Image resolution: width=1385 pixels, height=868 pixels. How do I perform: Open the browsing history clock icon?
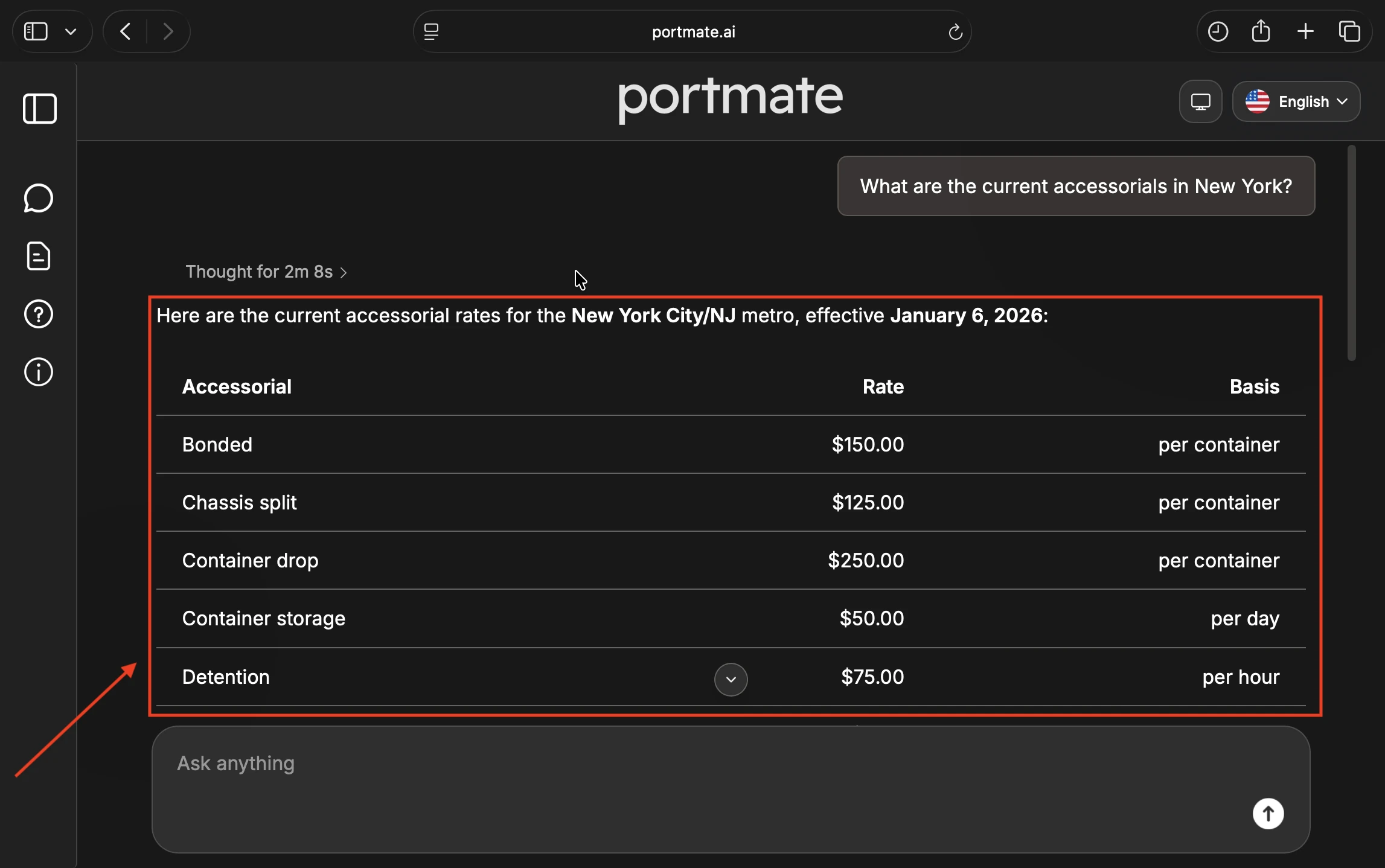tap(1218, 31)
